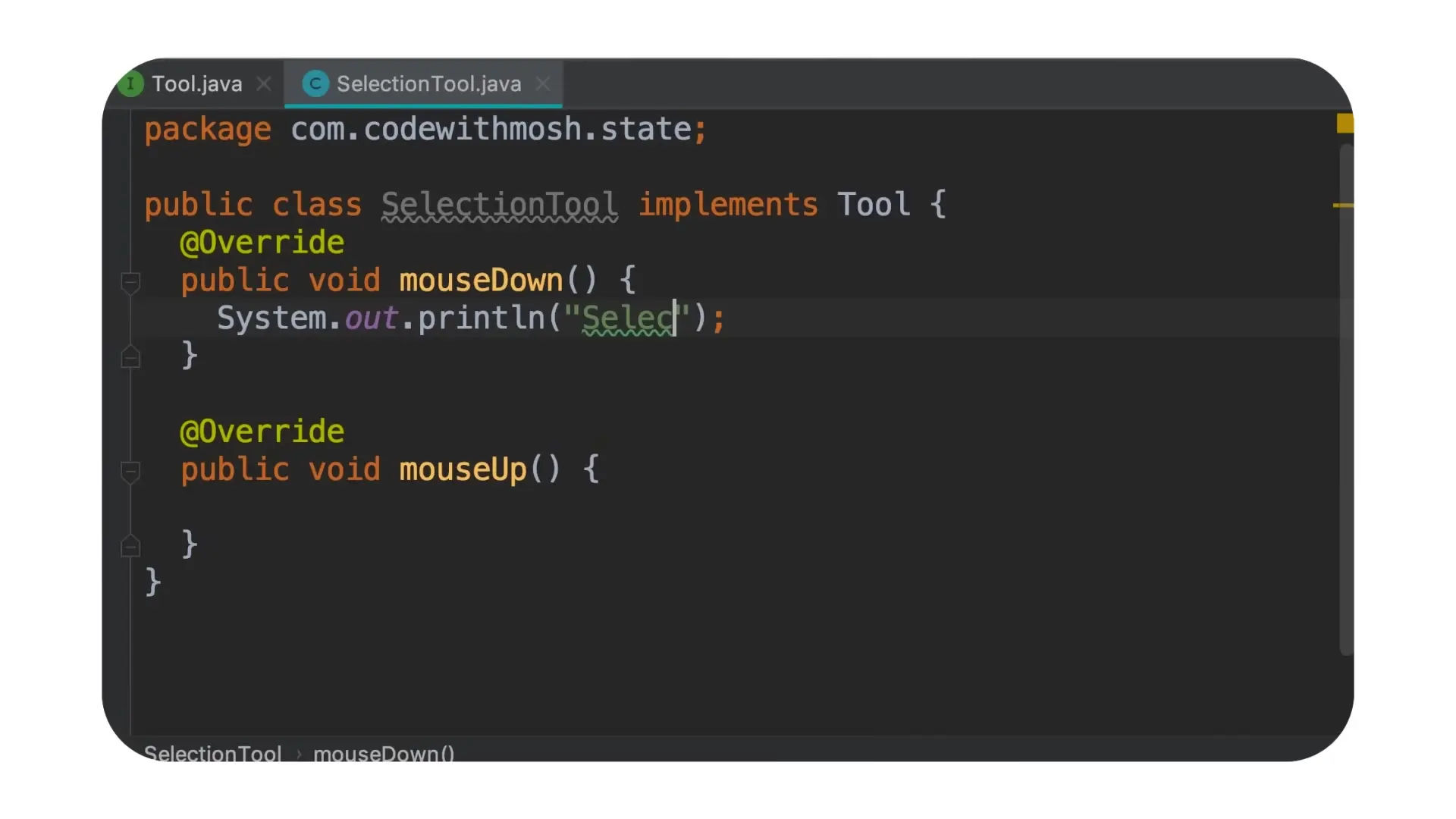Click the italic out field
This screenshot has width=1456, height=819.
372,318
